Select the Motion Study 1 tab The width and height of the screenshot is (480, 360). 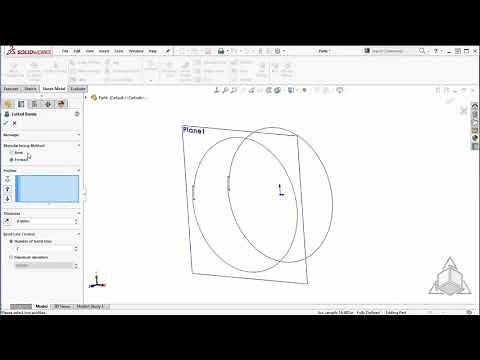click(90, 306)
